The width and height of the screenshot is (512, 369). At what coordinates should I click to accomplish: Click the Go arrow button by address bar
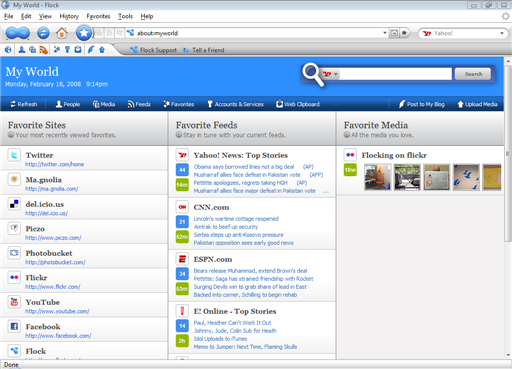click(404, 33)
